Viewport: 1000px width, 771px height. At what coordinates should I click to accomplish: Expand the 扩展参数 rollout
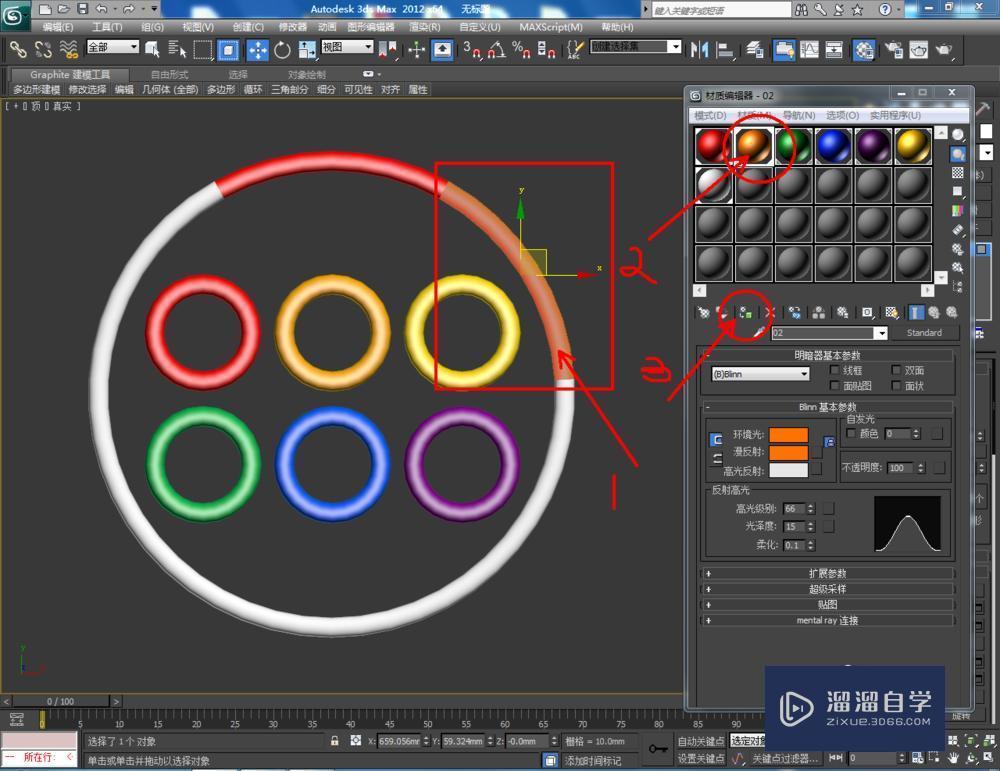pos(828,573)
